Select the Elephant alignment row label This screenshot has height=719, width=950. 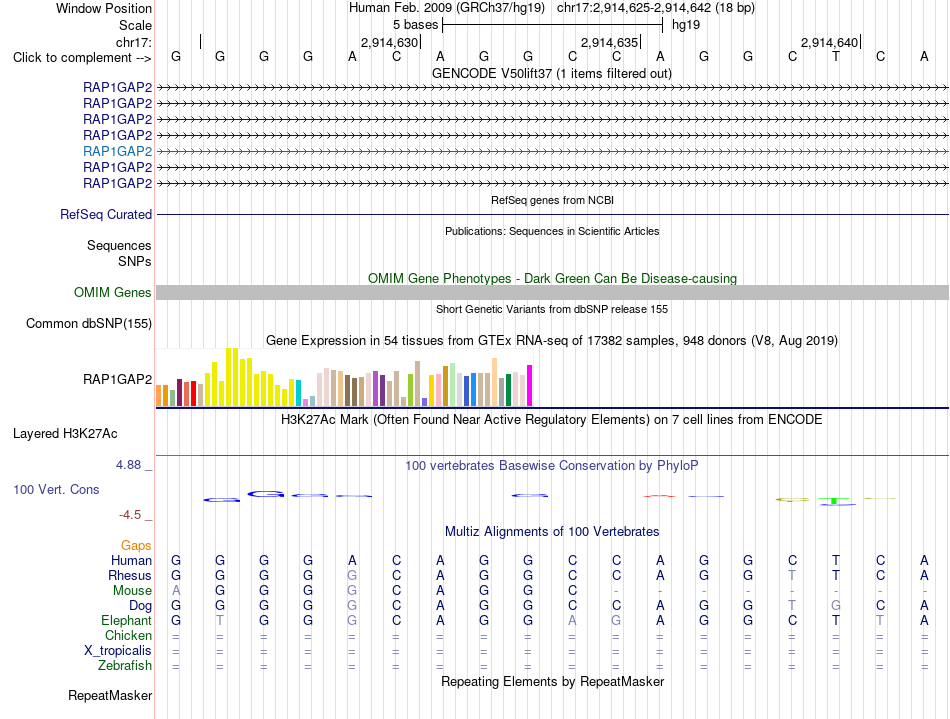tap(127, 621)
